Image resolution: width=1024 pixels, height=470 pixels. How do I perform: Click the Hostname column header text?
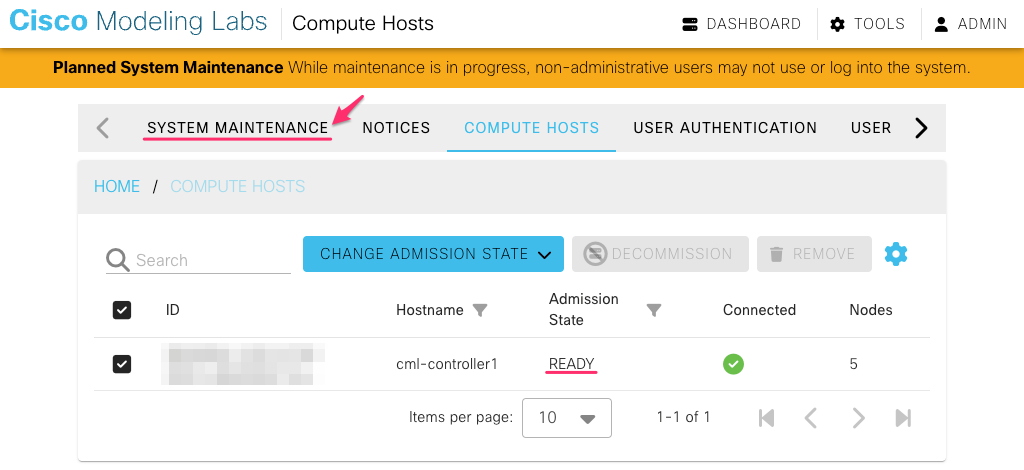[x=430, y=310]
